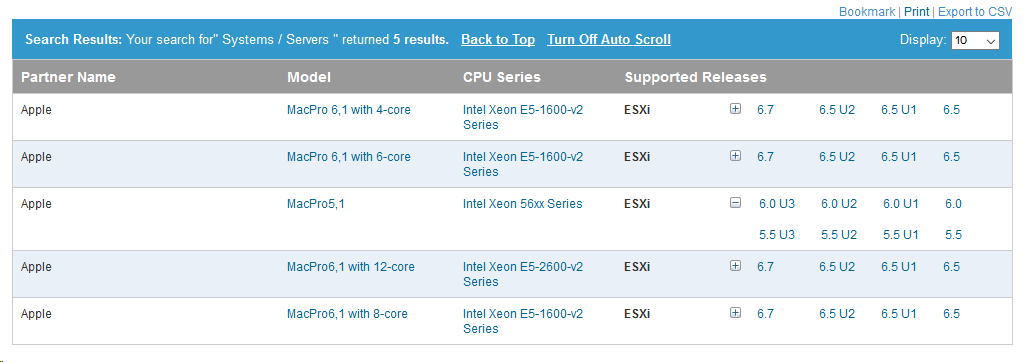This screenshot has height=362, width=1025.
Task: Open the Display count dropdown
Action: click(975, 40)
